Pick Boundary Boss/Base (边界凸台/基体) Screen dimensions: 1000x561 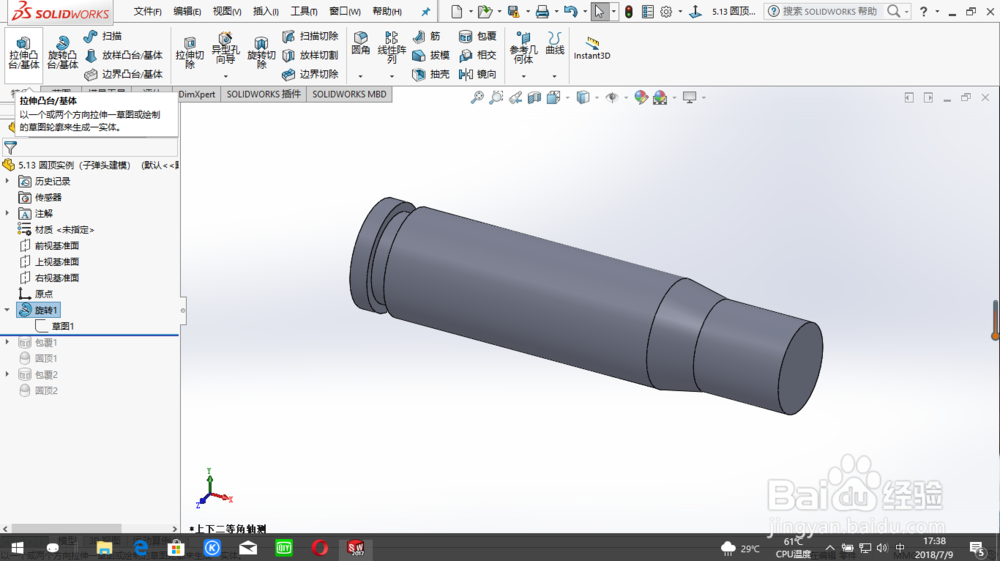(x=124, y=75)
